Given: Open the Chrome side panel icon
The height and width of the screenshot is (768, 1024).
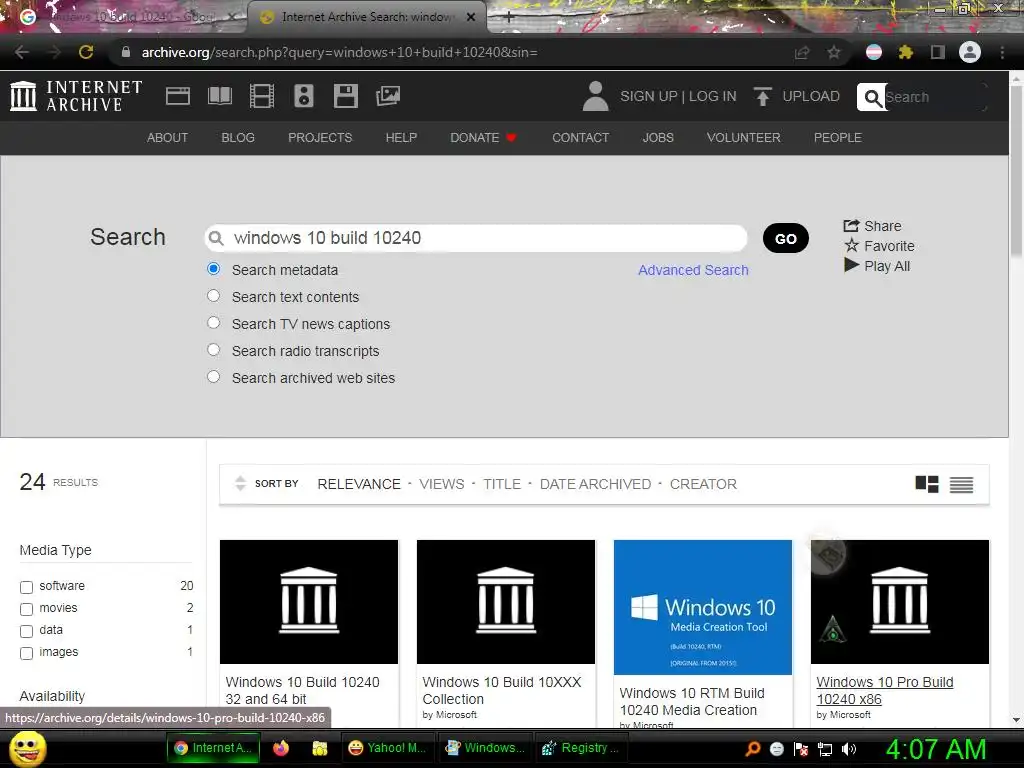Looking at the screenshot, I should [938, 52].
